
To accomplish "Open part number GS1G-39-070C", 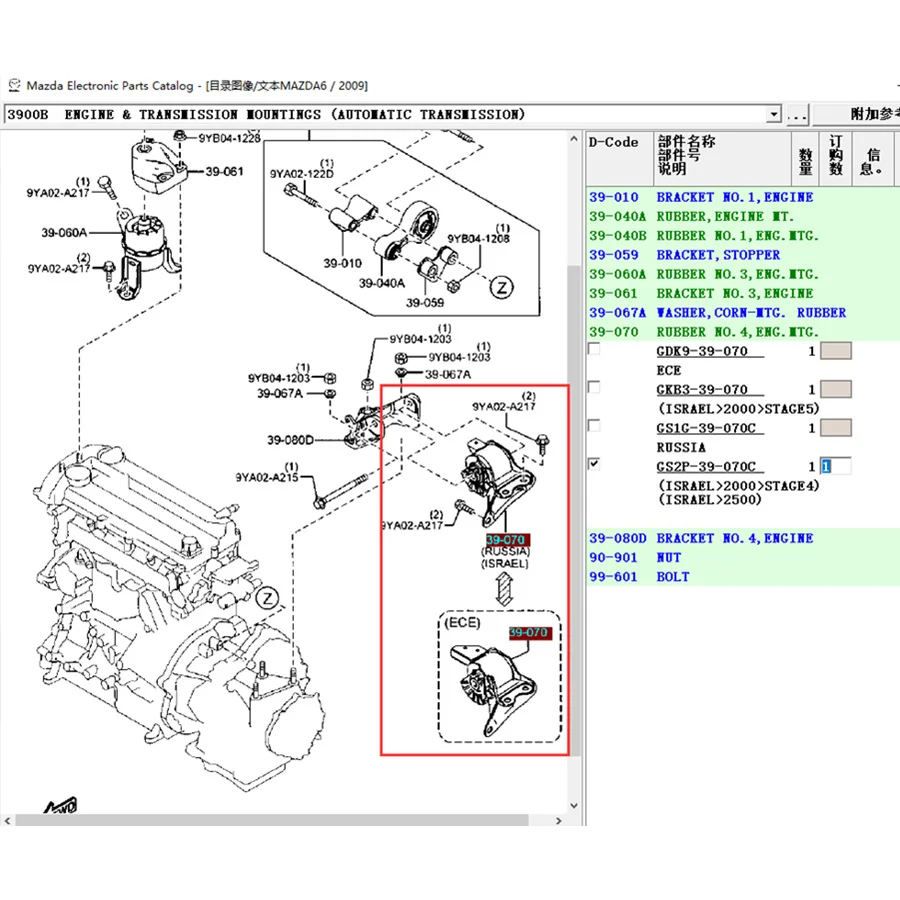I will pos(706,428).
